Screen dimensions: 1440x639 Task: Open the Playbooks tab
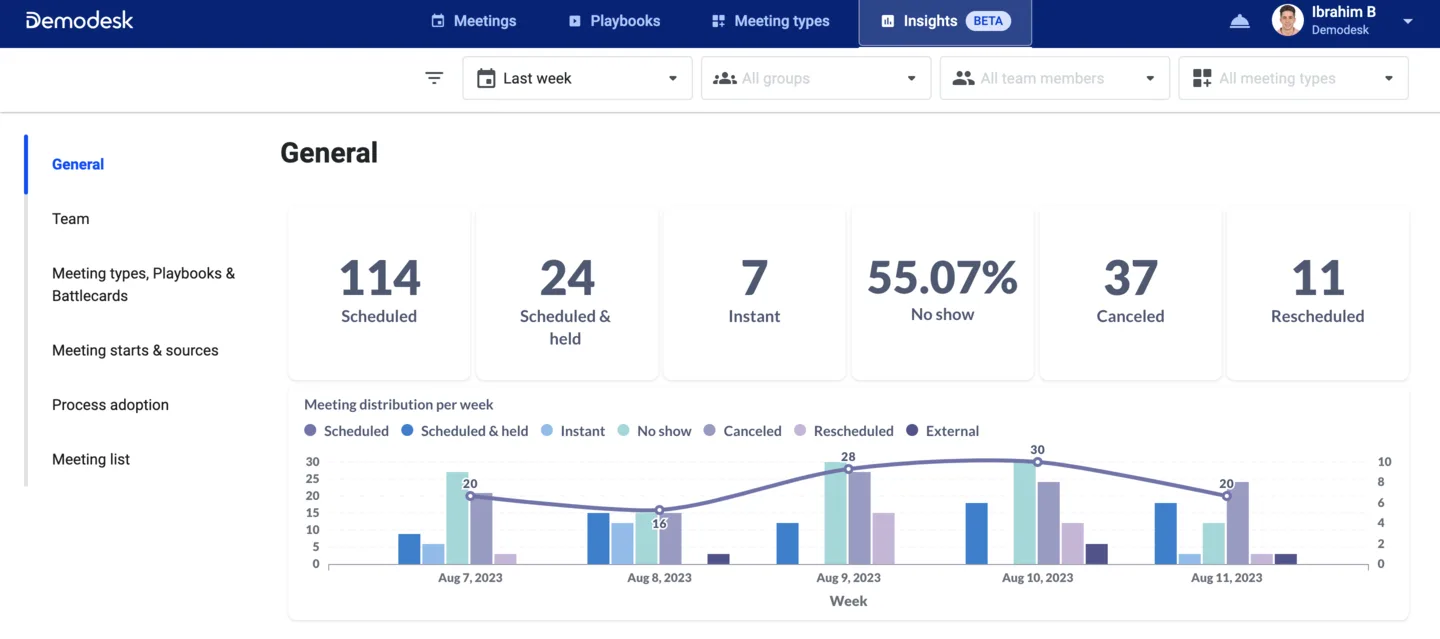[x=614, y=21]
